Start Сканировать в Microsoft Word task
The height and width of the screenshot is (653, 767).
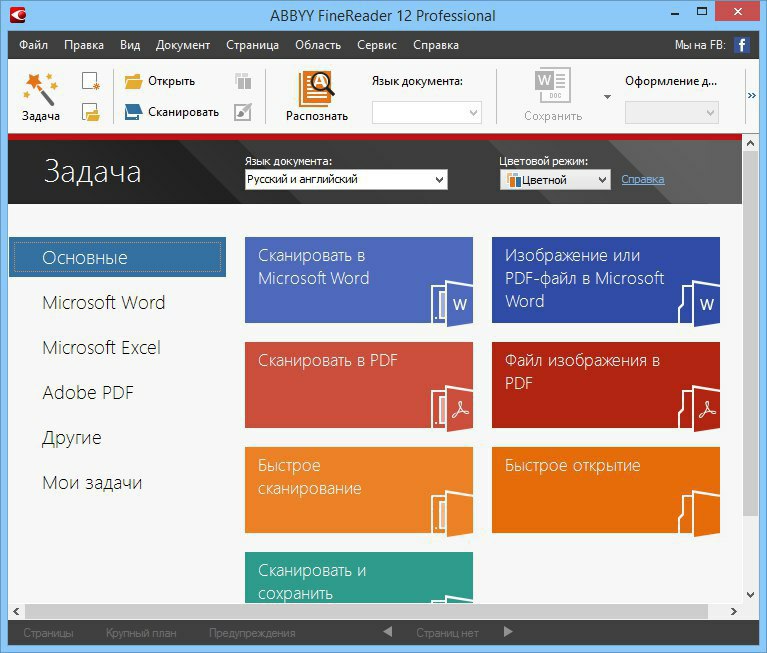point(359,280)
